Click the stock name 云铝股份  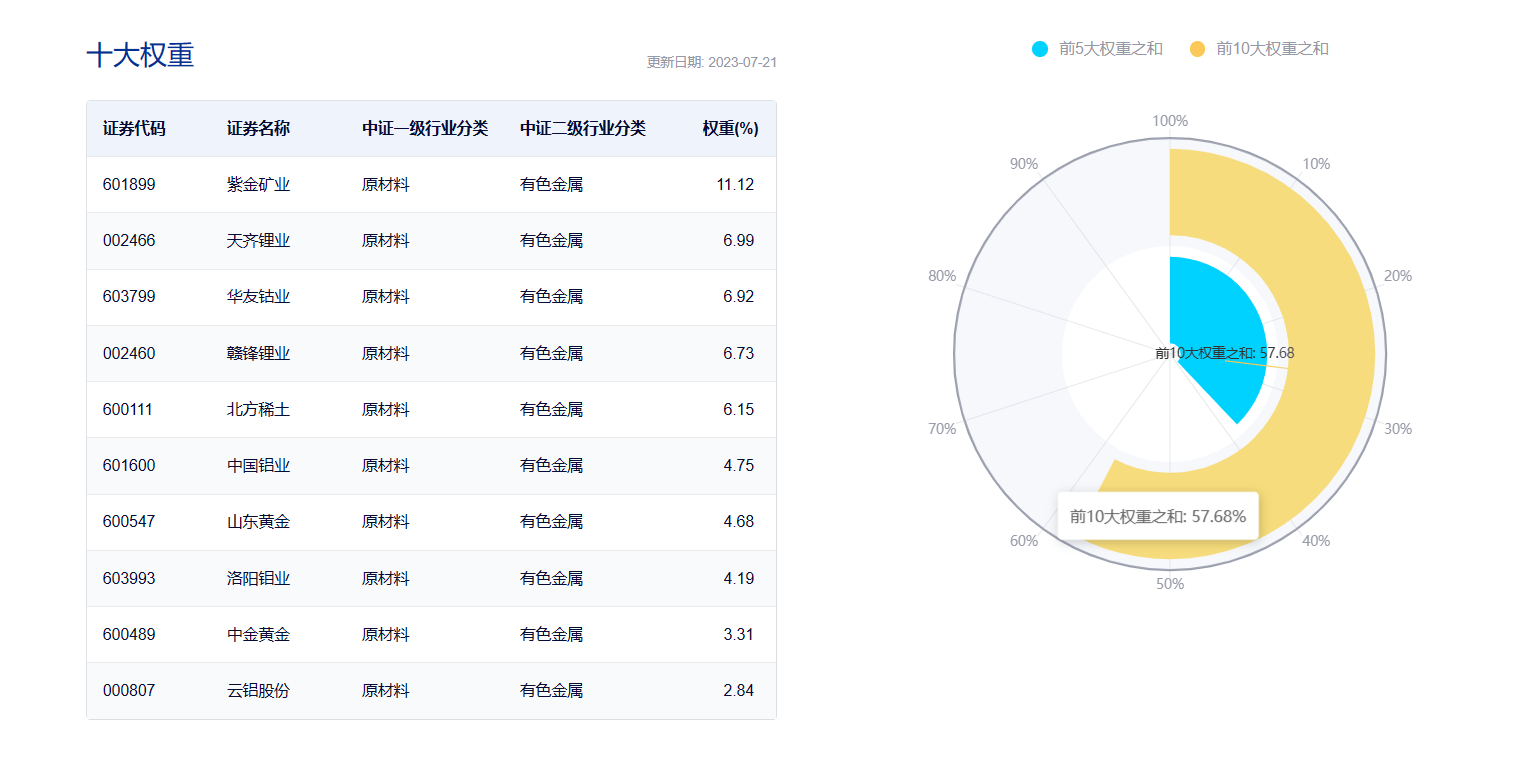258,691
